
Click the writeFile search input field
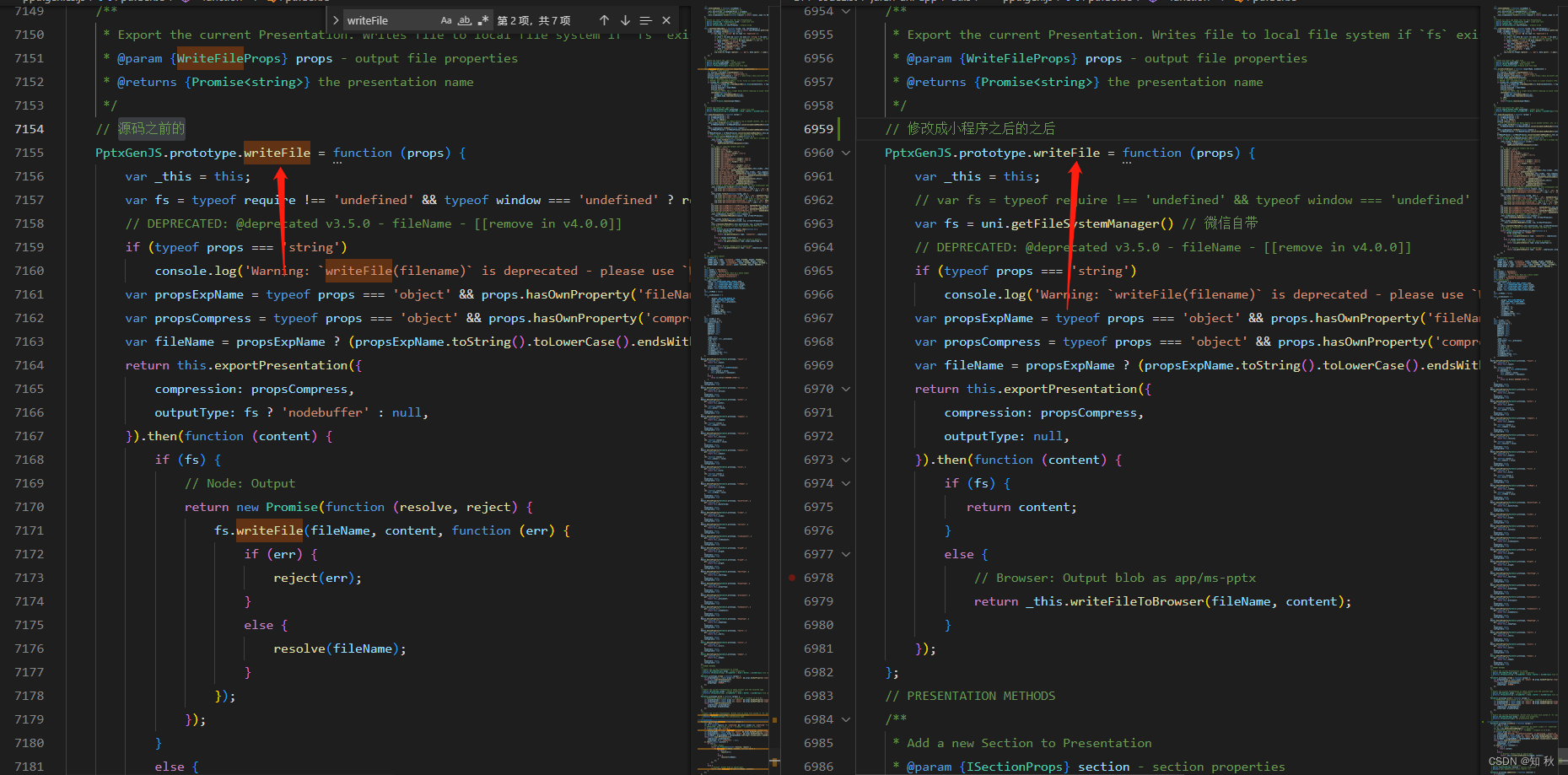pos(391,20)
